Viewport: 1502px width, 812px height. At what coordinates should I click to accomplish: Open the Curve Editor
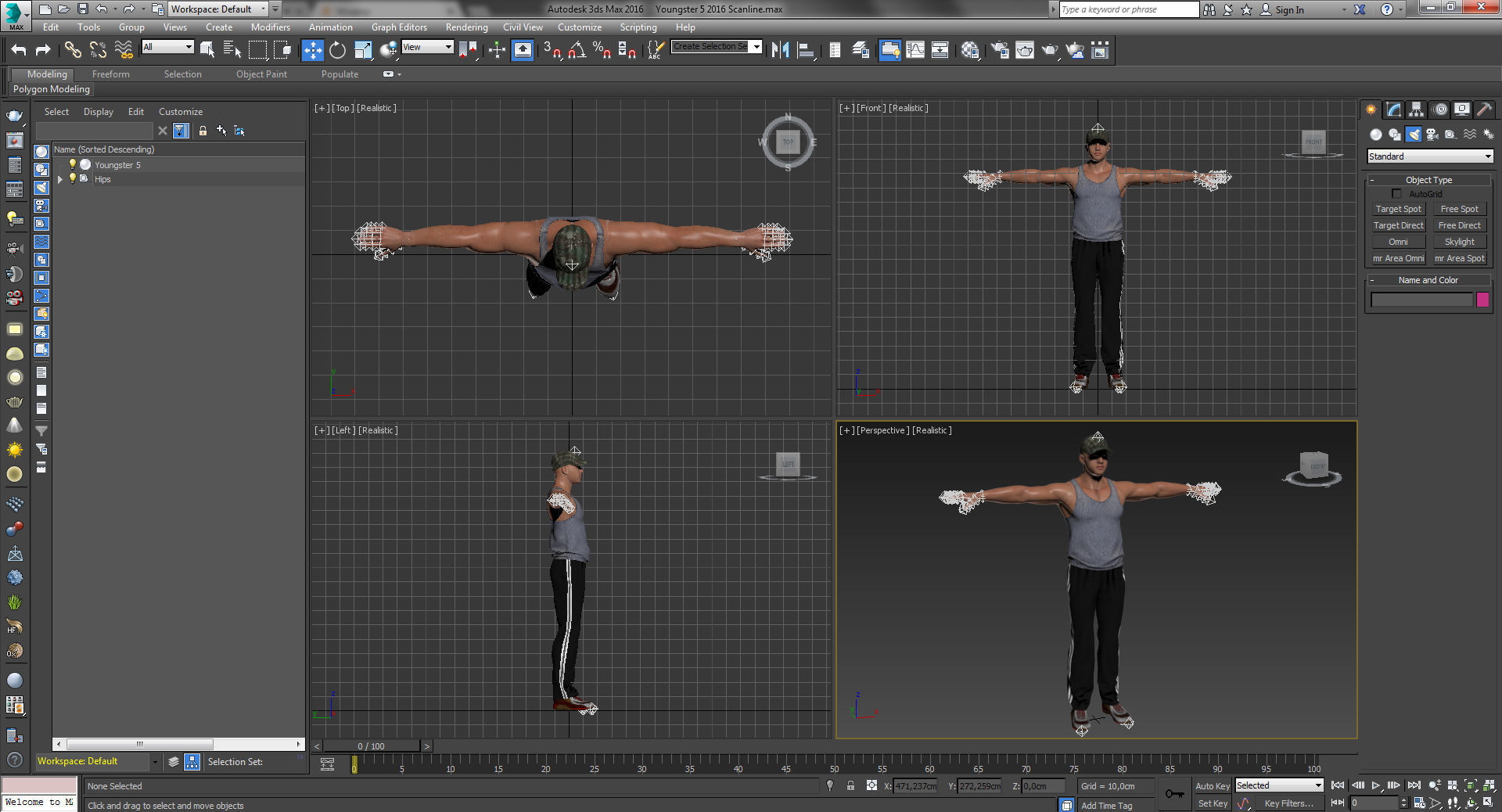(x=915, y=50)
